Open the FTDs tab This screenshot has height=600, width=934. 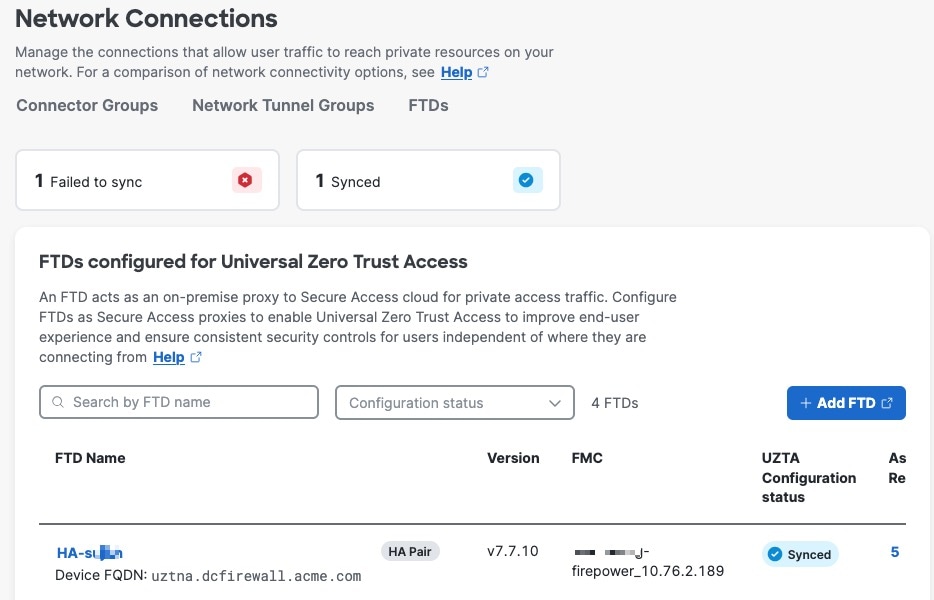(x=428, y=105)
